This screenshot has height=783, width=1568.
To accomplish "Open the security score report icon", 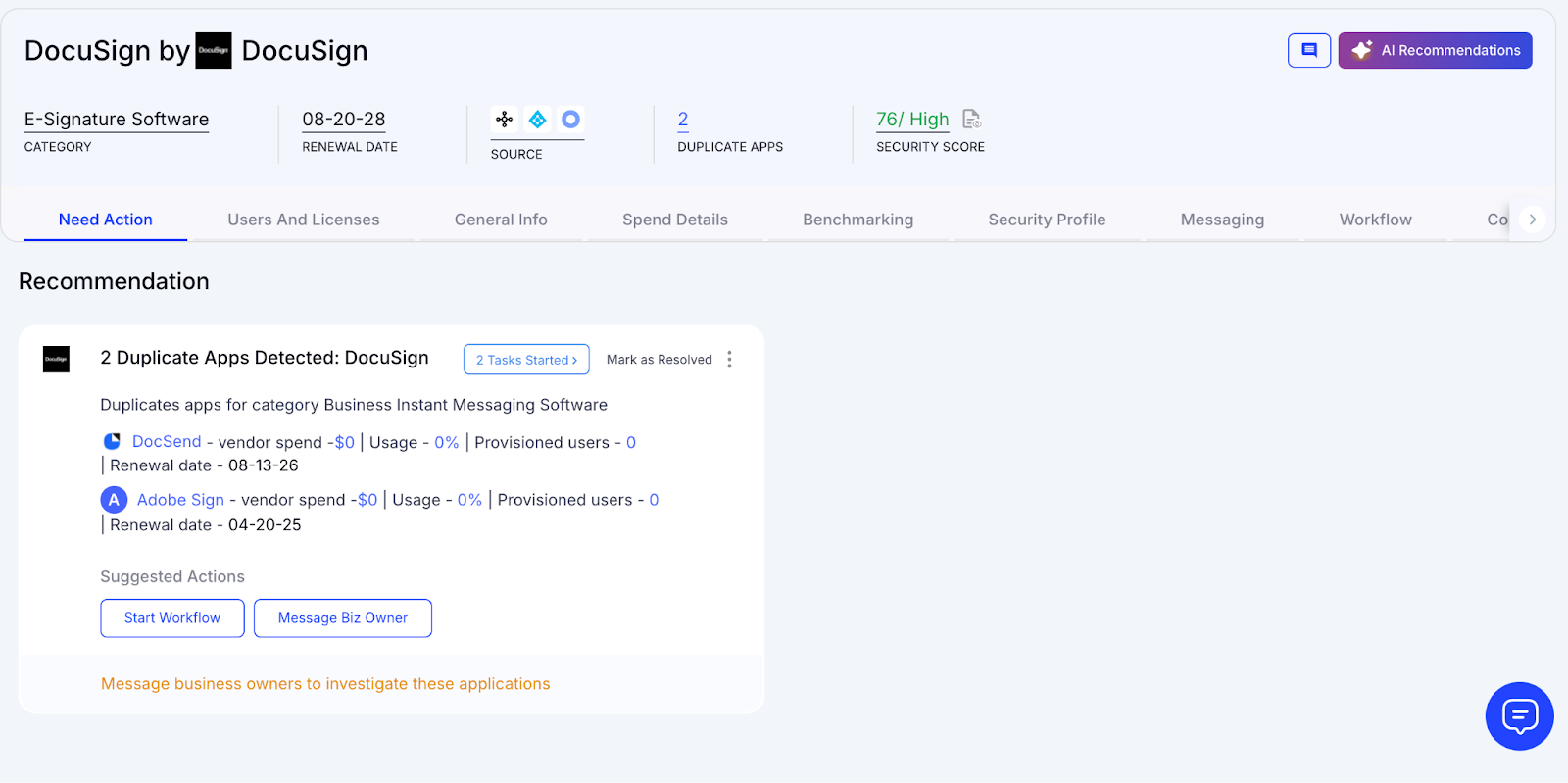I will (971, 120).
